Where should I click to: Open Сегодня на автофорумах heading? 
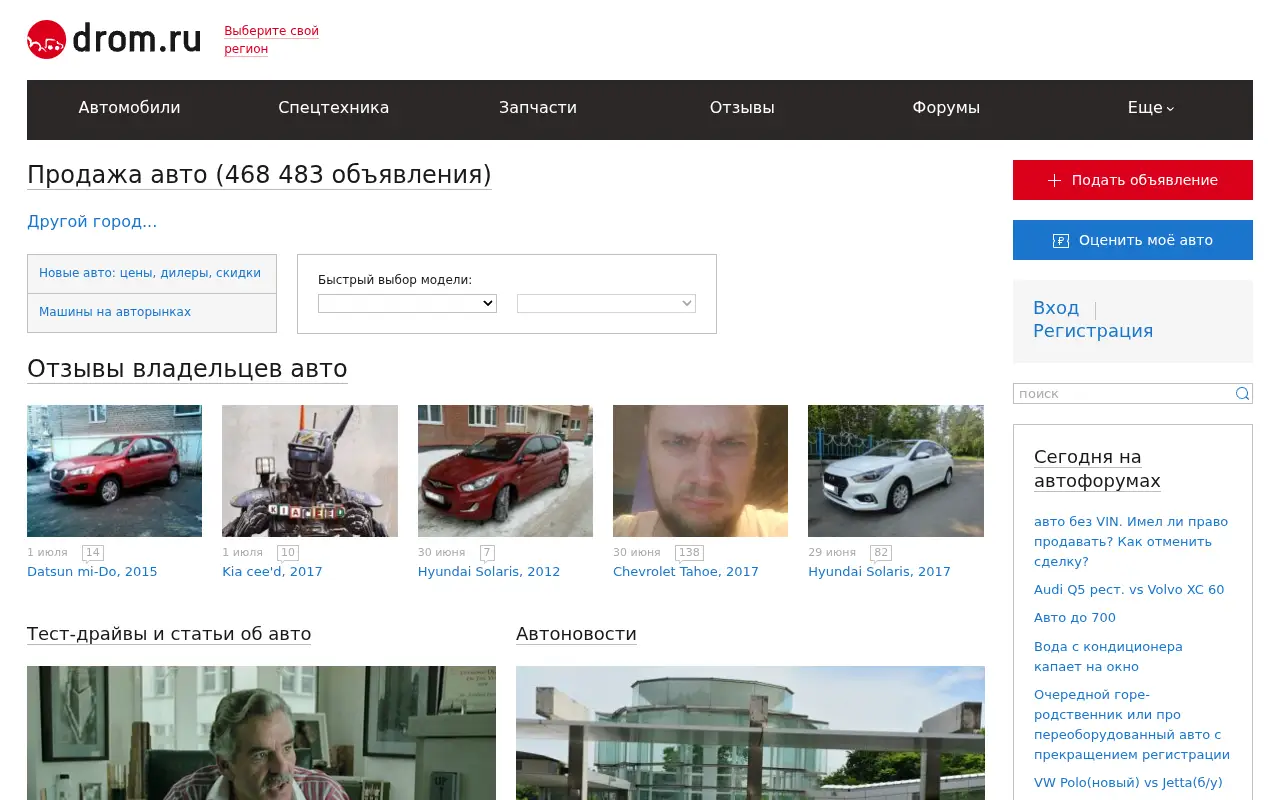click(x=1097, y=469)
